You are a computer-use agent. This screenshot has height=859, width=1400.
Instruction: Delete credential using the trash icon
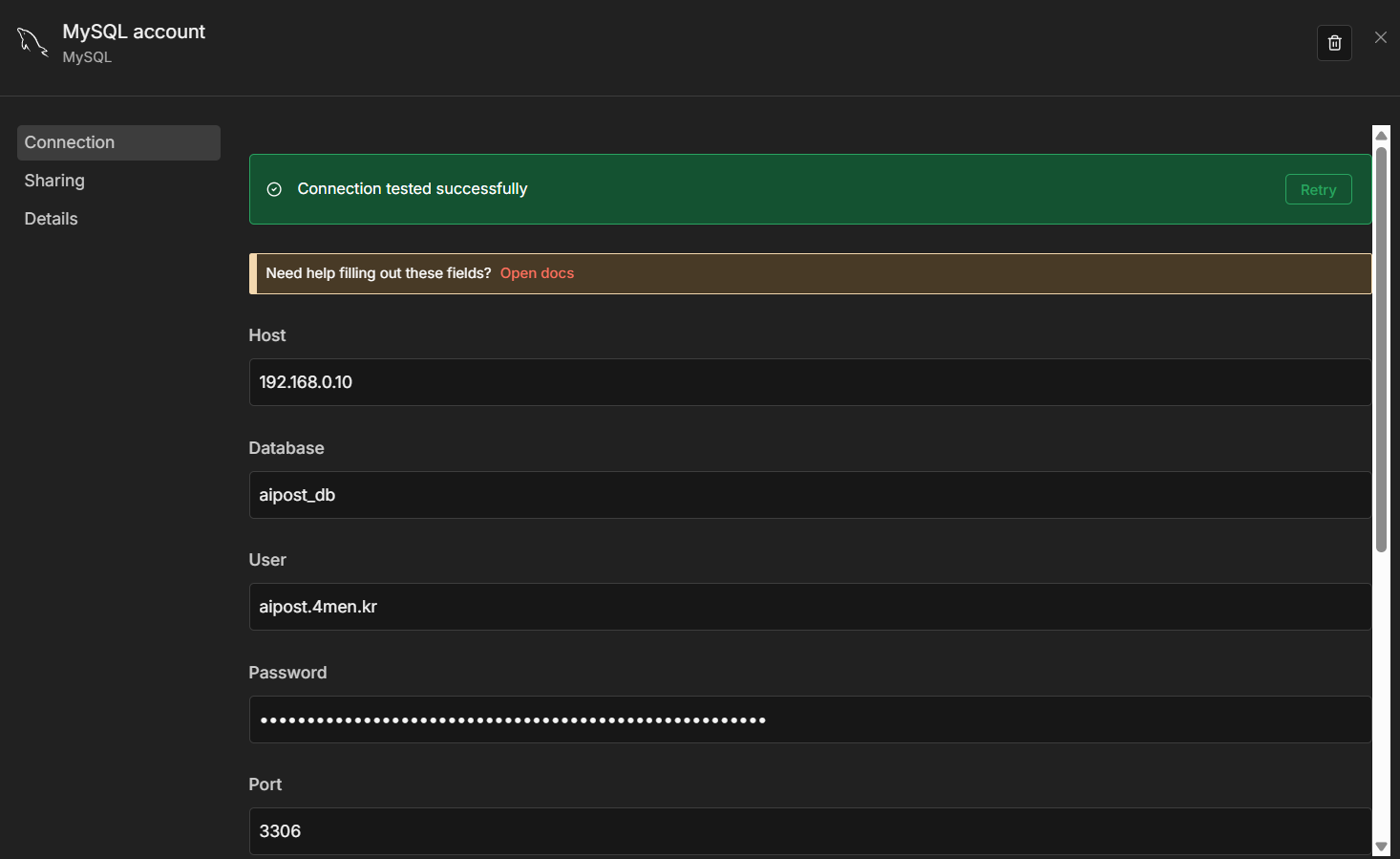[1334, 43]
